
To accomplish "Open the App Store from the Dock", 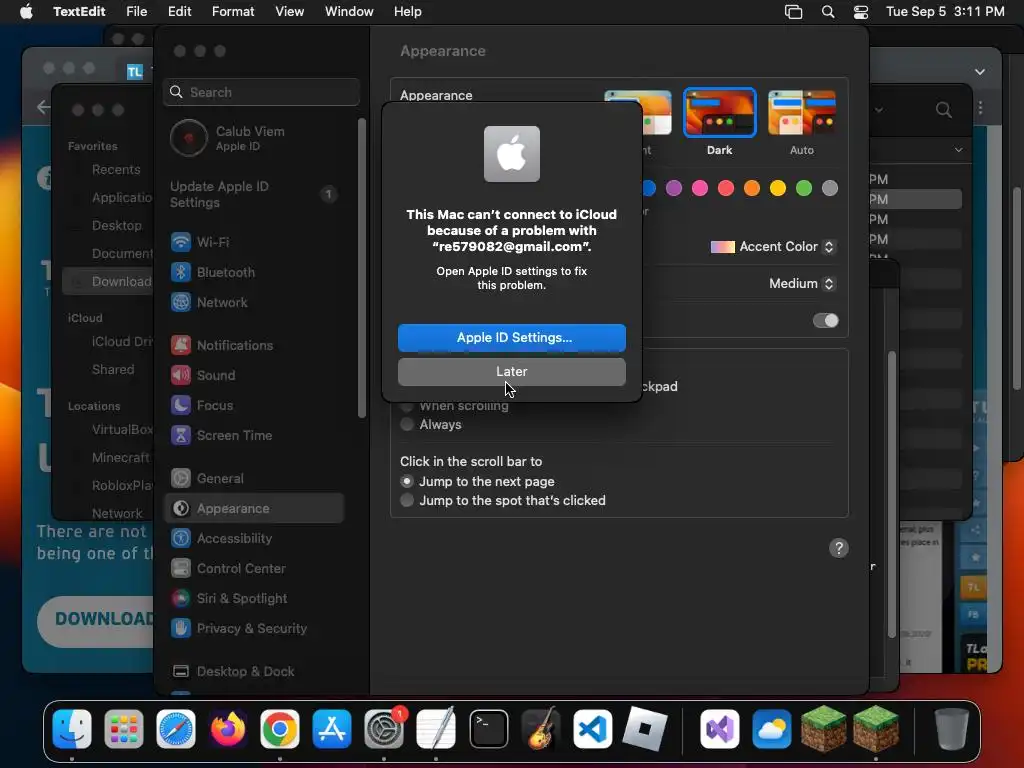I will 332,729.
